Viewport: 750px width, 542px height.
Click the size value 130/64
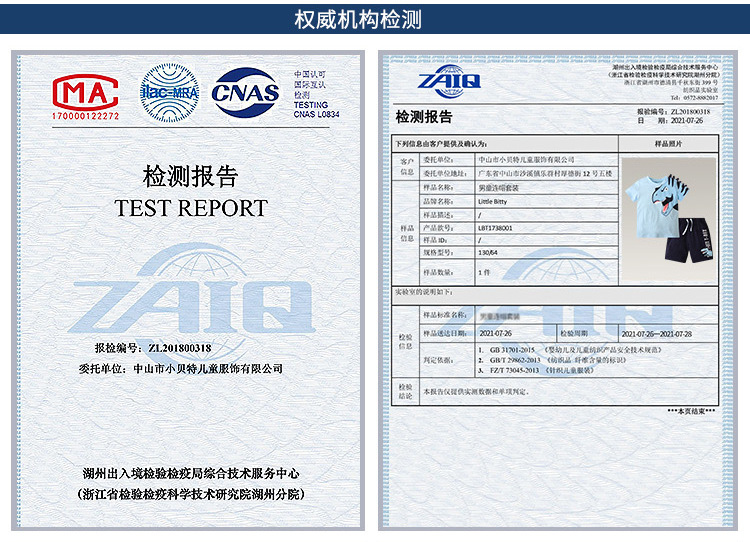pos(487,253)
